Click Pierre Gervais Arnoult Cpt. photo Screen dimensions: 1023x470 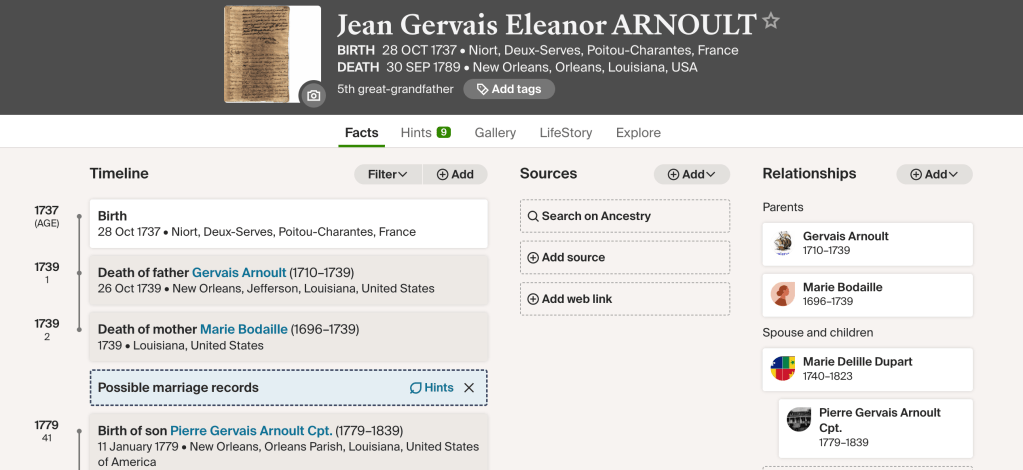[x=799, y=420]
